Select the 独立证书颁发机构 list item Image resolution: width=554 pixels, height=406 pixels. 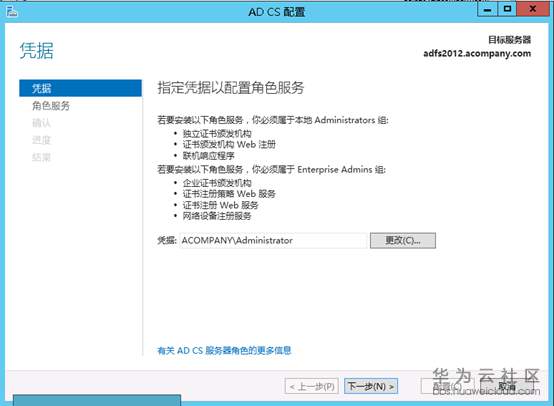[x=217, y=134]
